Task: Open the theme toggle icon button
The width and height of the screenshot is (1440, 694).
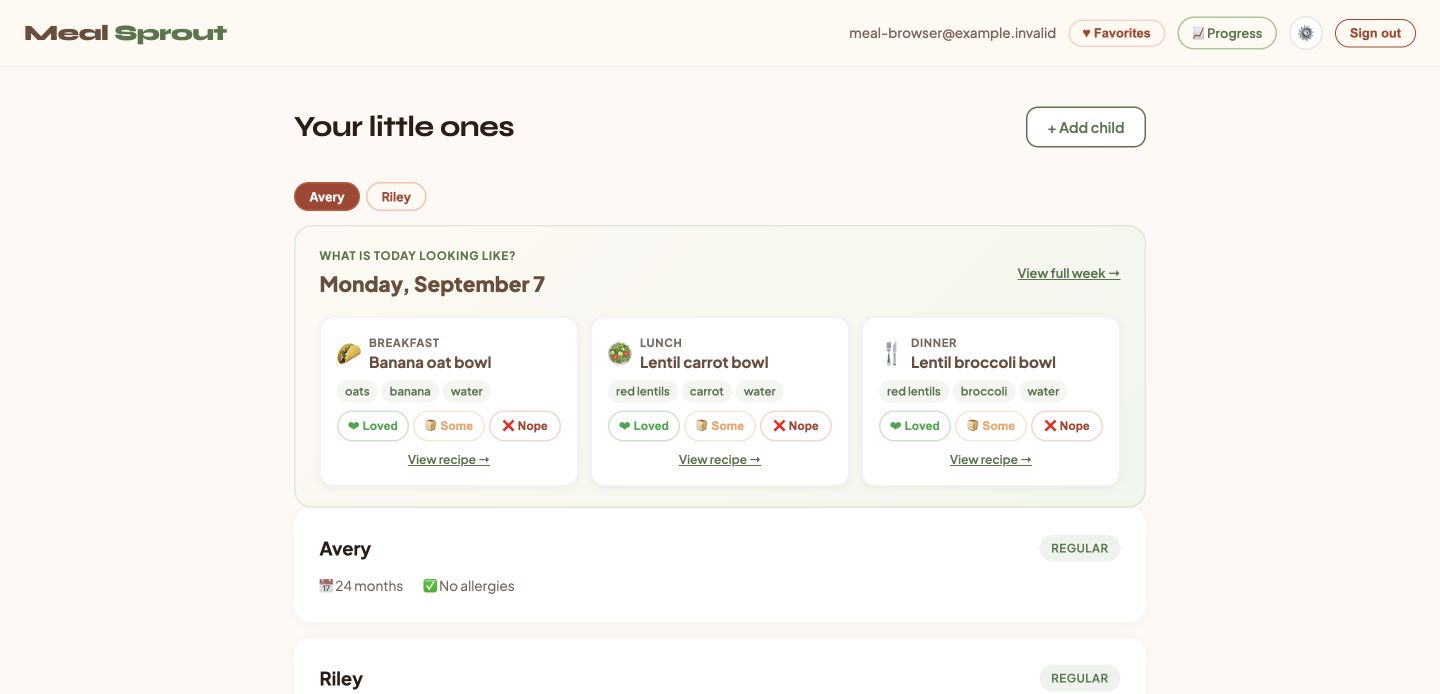Action: (x=1305, y=33)
